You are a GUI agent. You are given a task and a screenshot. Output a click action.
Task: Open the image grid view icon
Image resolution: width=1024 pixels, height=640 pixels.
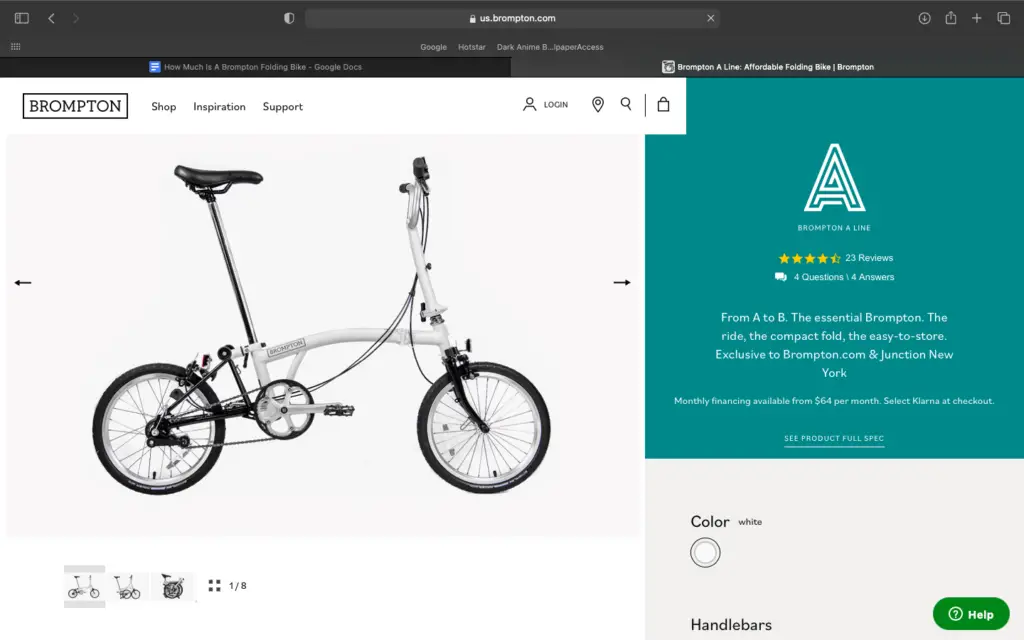point(214,586)
